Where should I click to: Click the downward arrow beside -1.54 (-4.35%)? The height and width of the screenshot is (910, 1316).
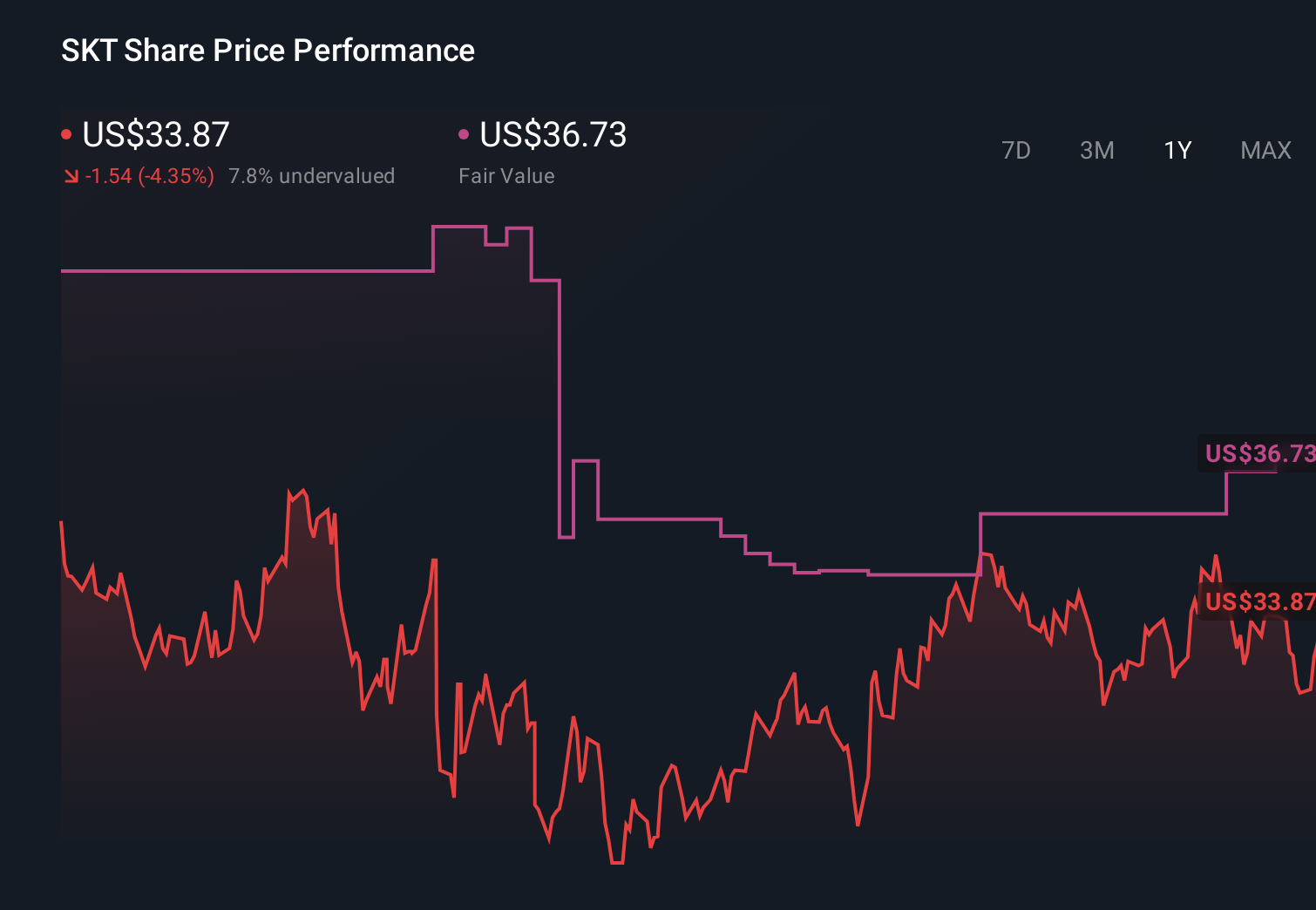click(71, 175)
